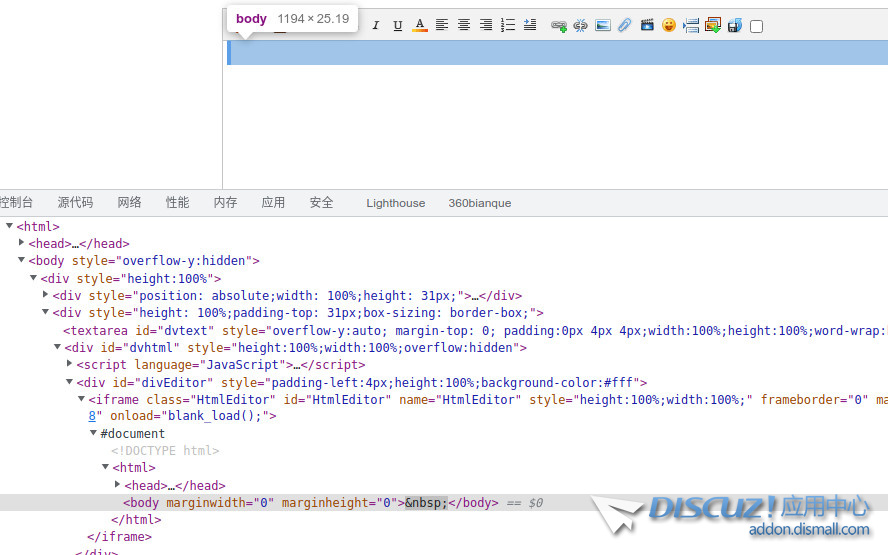The image size is (888, 555).
Task: Toggle italic formatting in editor toolbar
Action: point(376,26)
